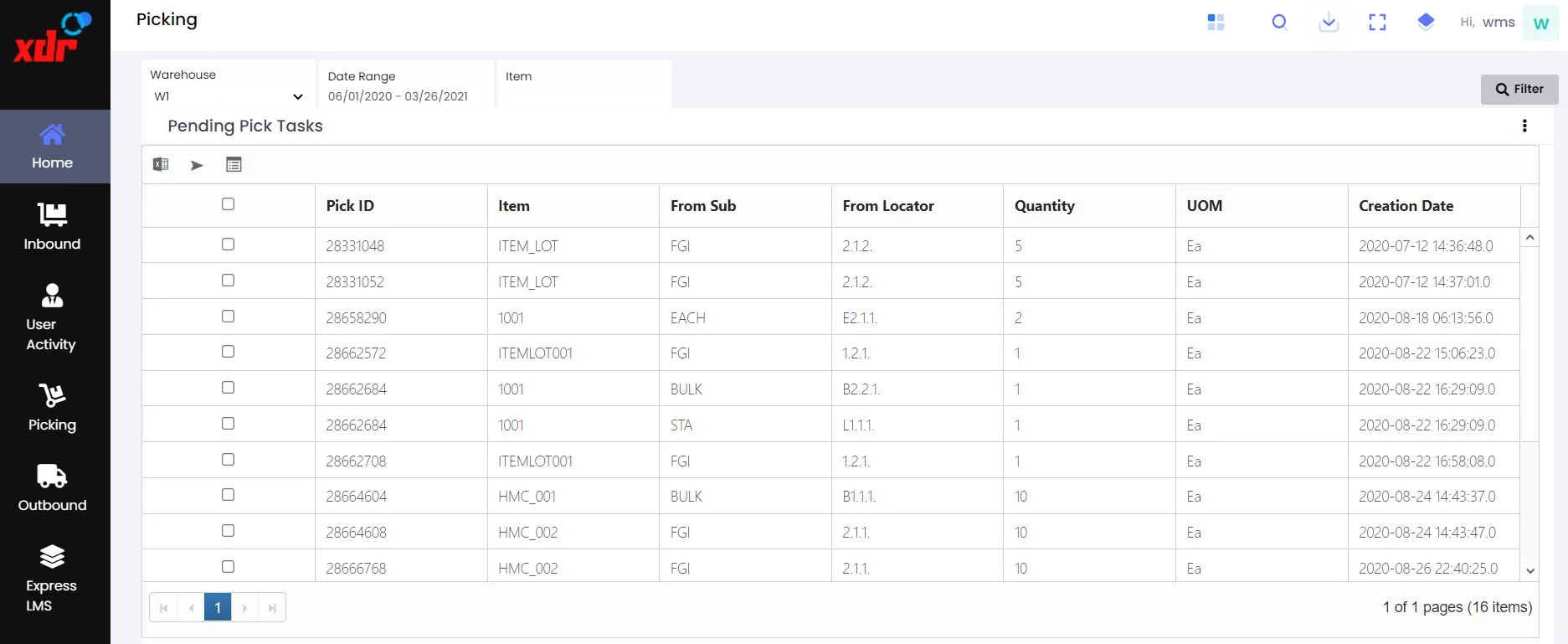Viewport: 1568px width, 644px height.
Task: Select the row with Pick ID 28664608
Action: [228, 531]
